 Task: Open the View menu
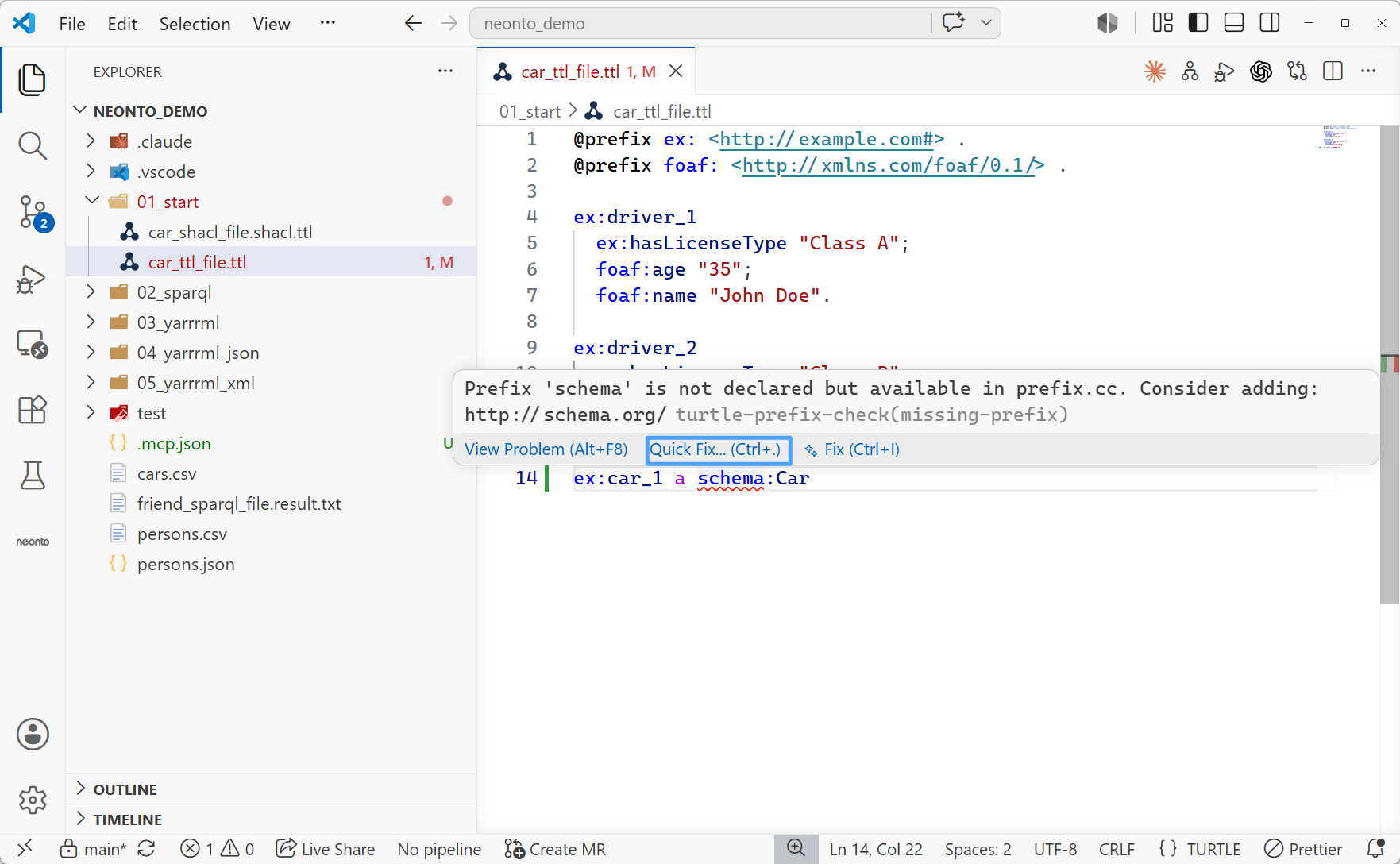272,24
